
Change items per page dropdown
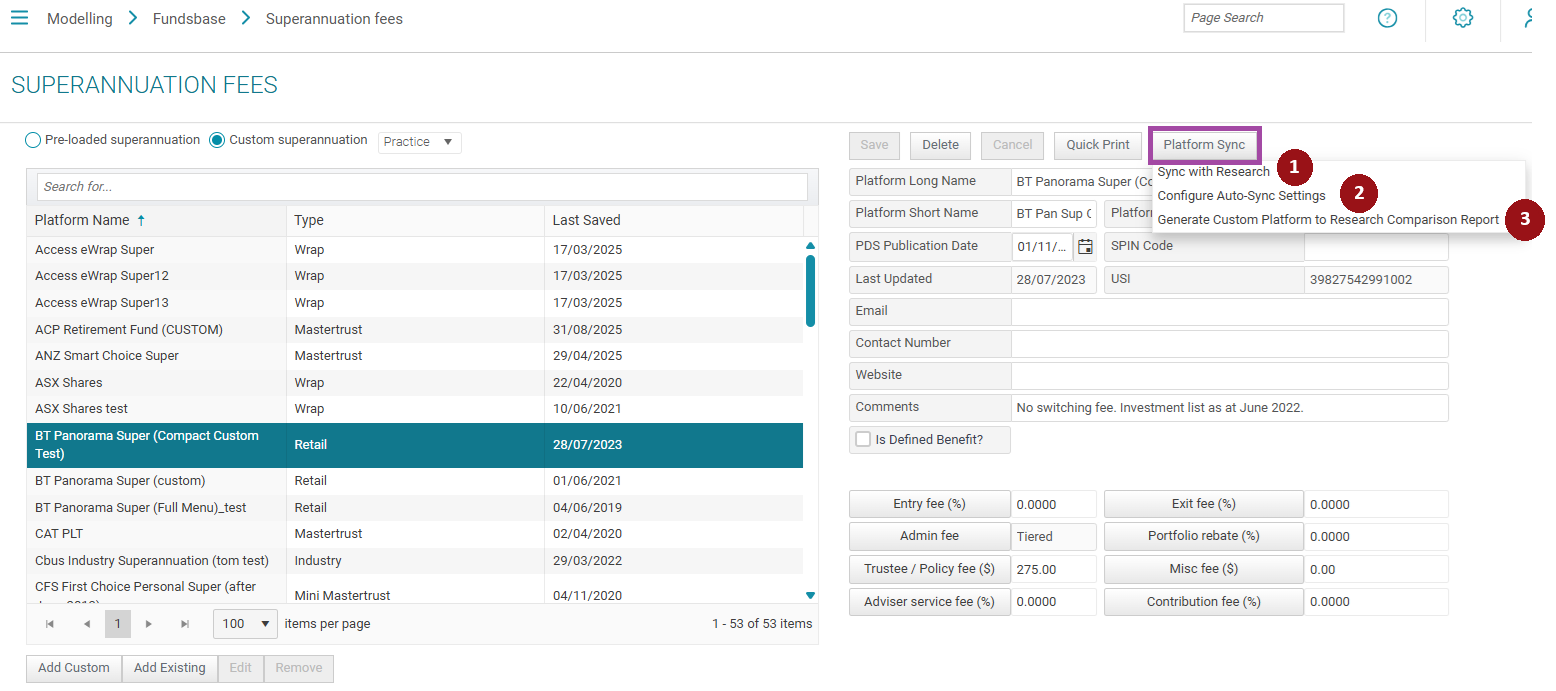coord(246,624)
